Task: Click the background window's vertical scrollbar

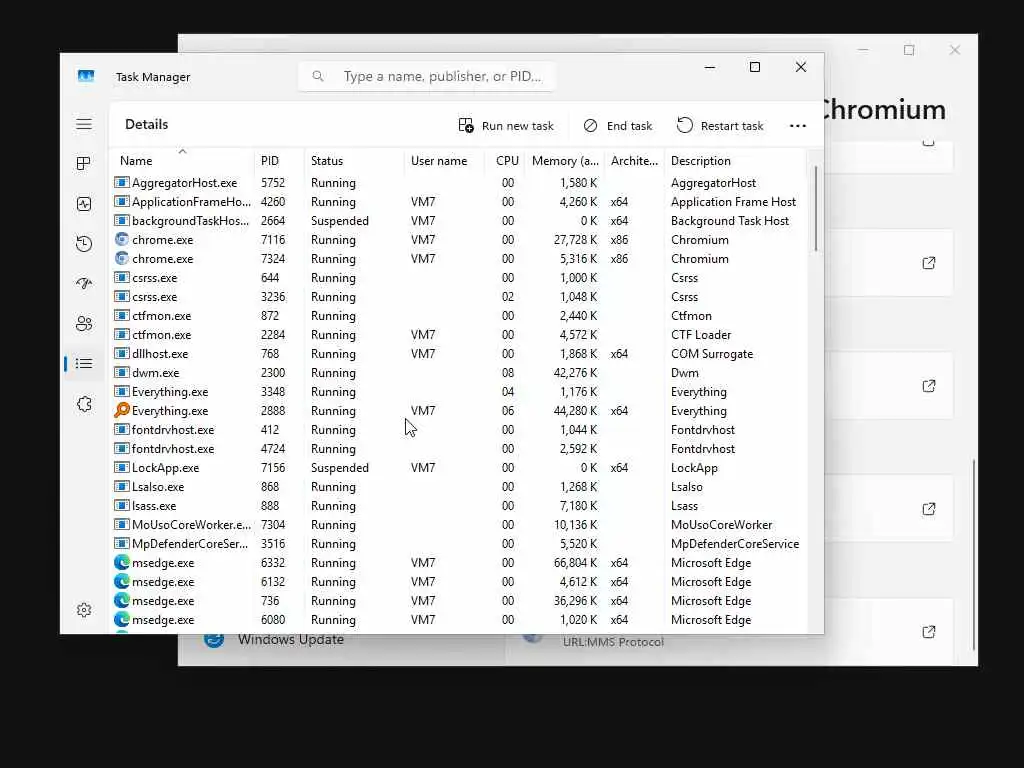Action: point(973,555)
